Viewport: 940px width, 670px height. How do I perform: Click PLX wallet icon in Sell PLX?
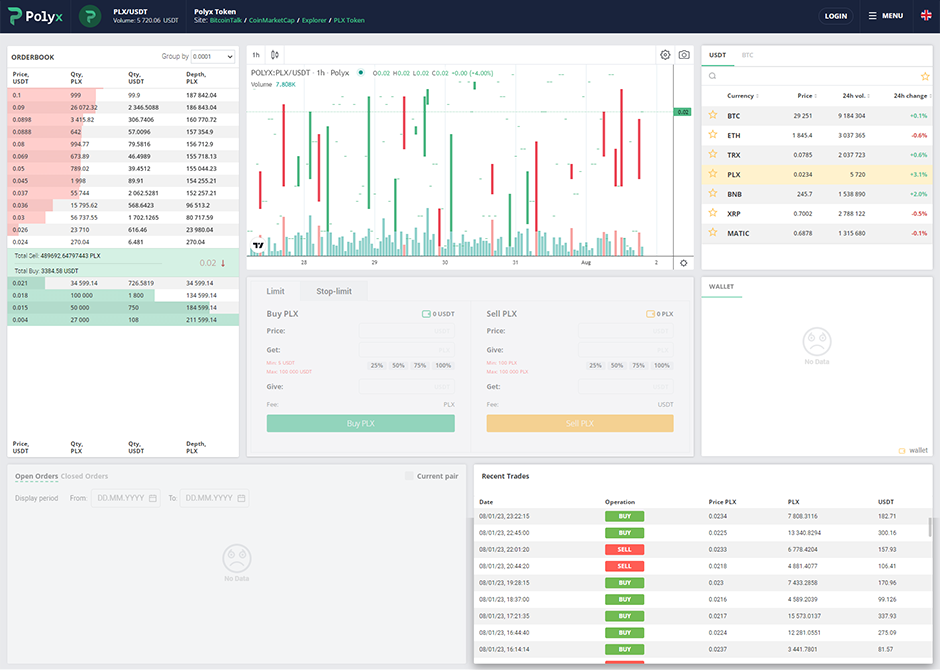tap(650, 314)
